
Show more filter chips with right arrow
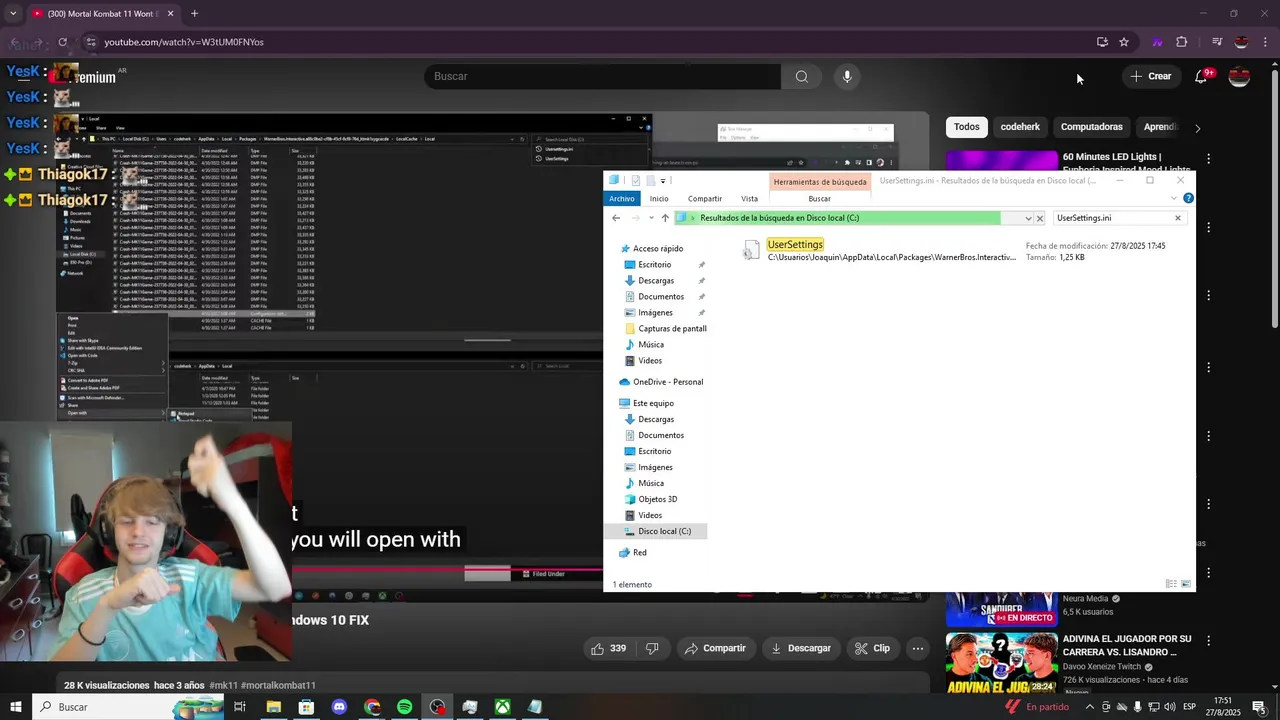[1197, 128]
